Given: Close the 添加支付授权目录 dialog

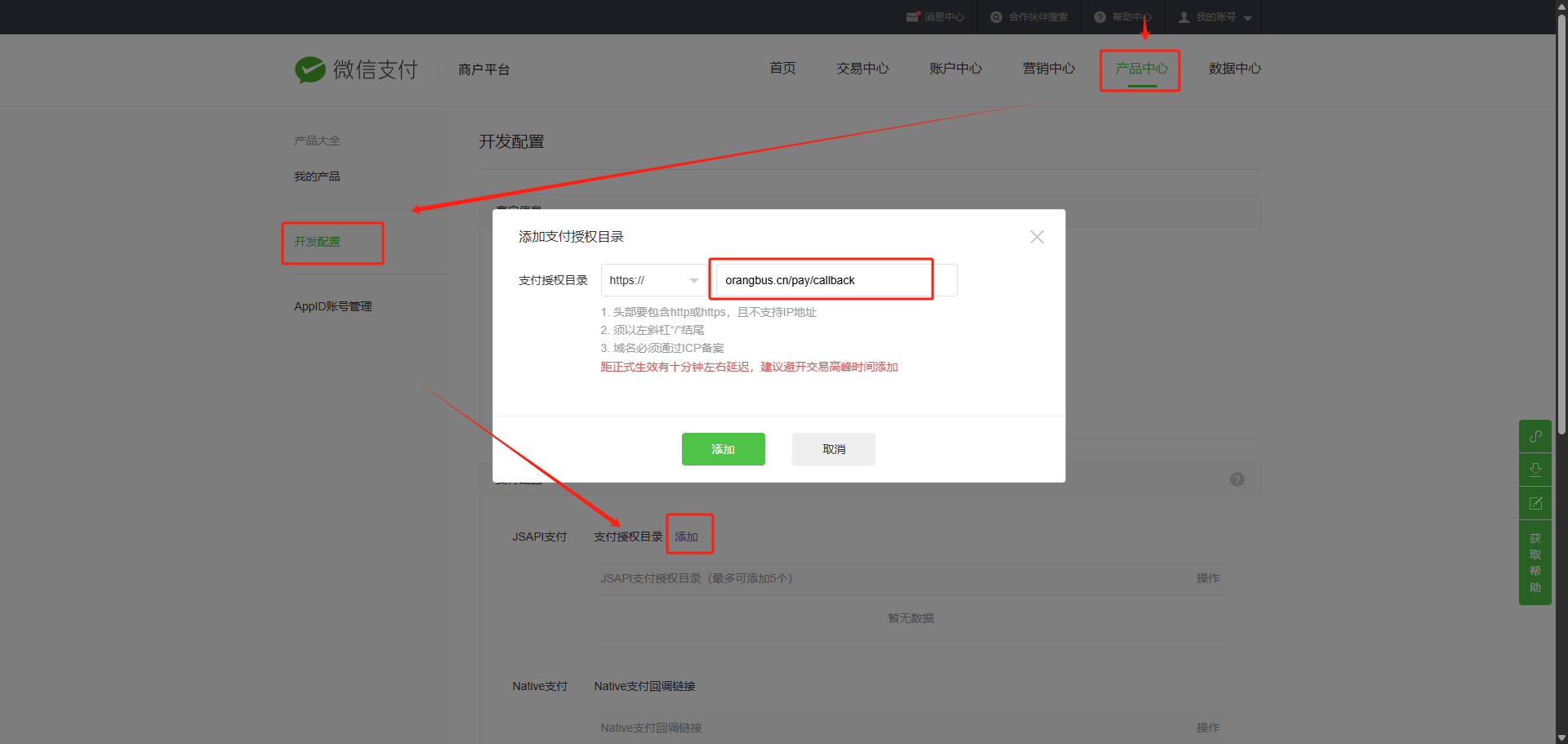Looking at the screenshot, I should [1036, 237].
